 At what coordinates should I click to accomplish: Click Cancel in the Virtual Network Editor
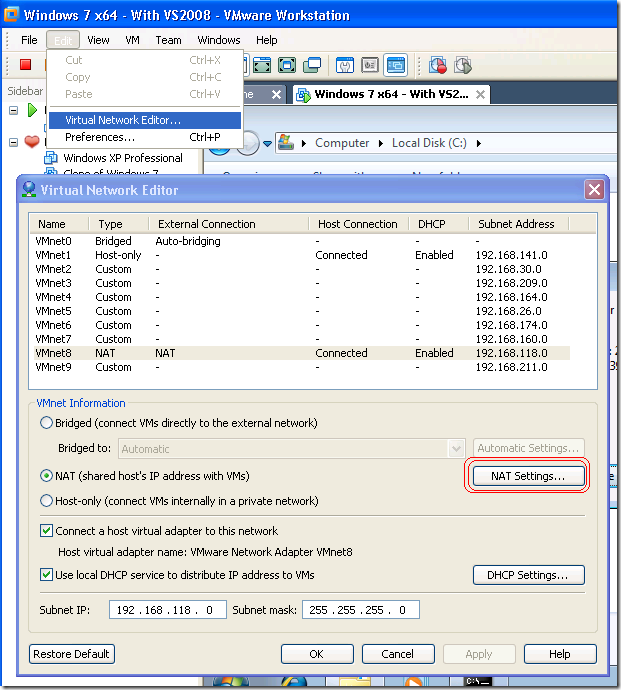point(398,654)
